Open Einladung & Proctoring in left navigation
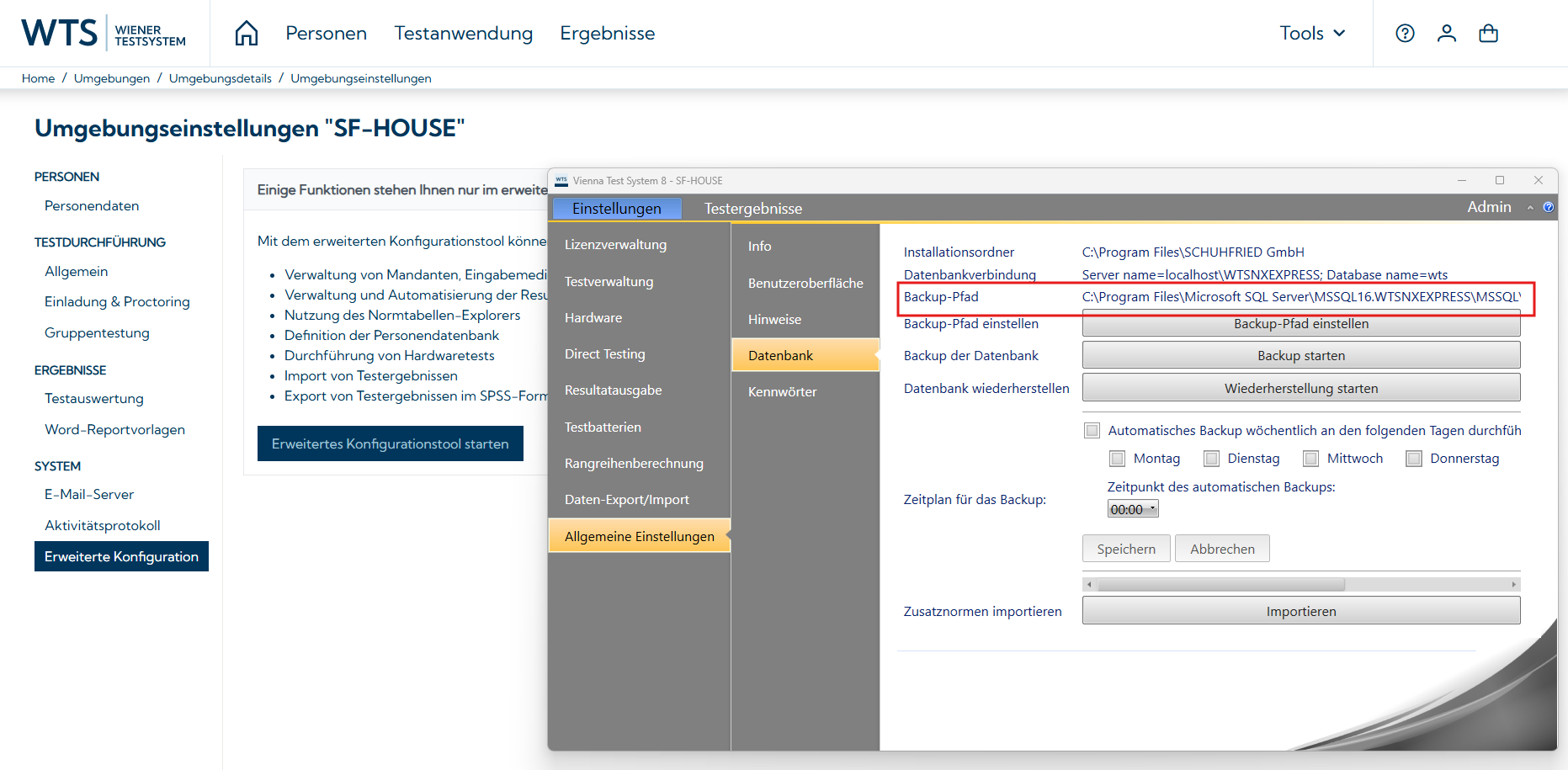1568x770 pixels. tap(117, 302)
